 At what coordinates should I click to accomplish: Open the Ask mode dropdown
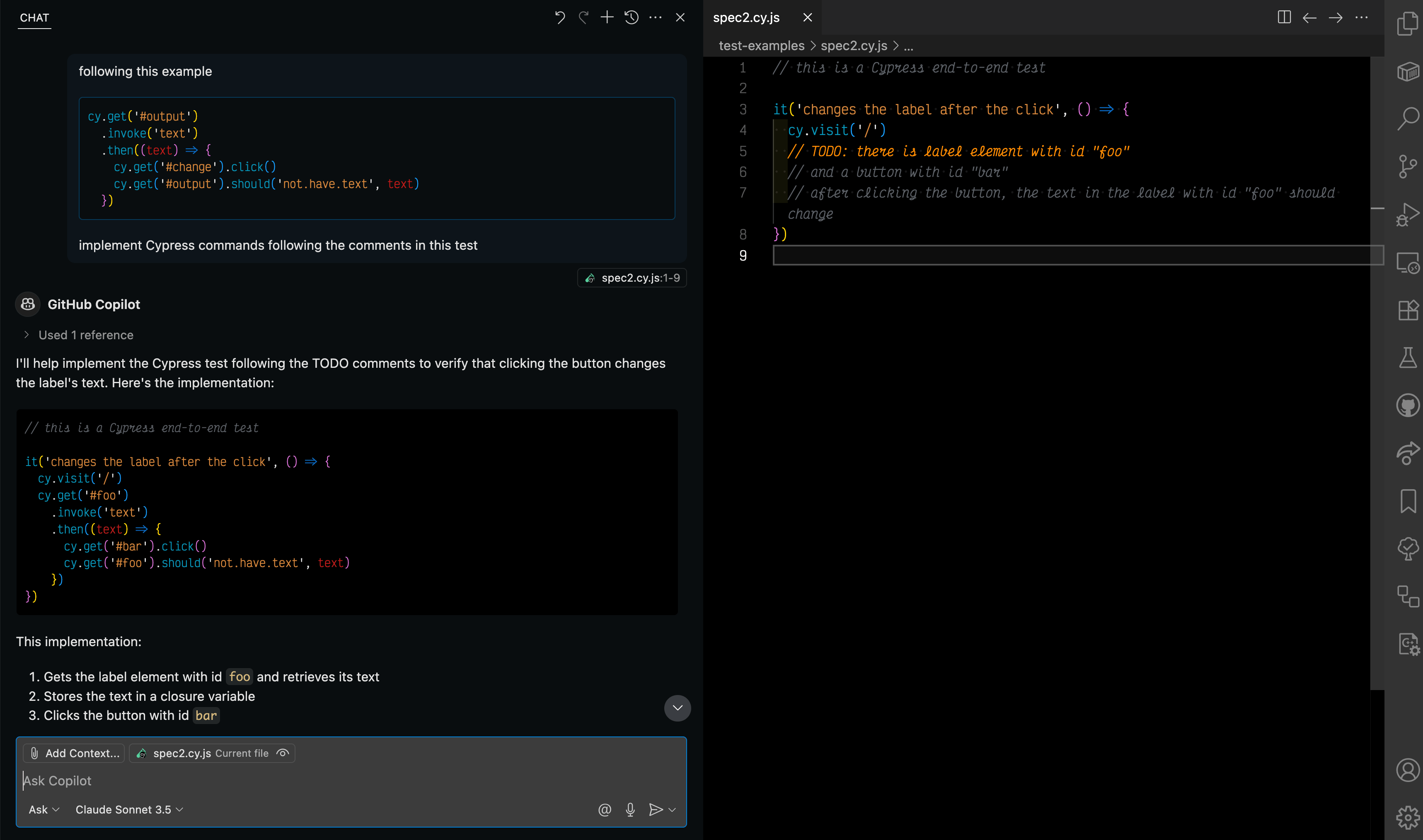(x=44, y=809)
